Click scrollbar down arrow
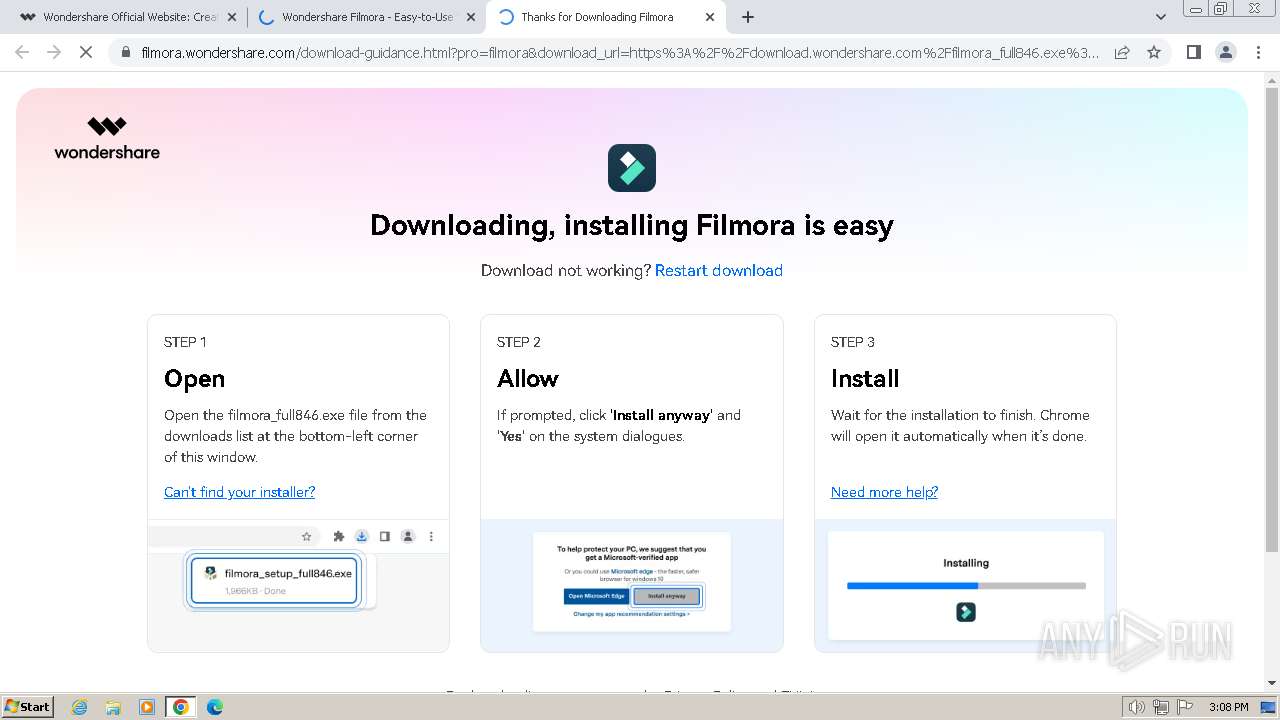The width and height of the screenshot is (1280, 720). pyautogui.click(x=1272, y=684)
